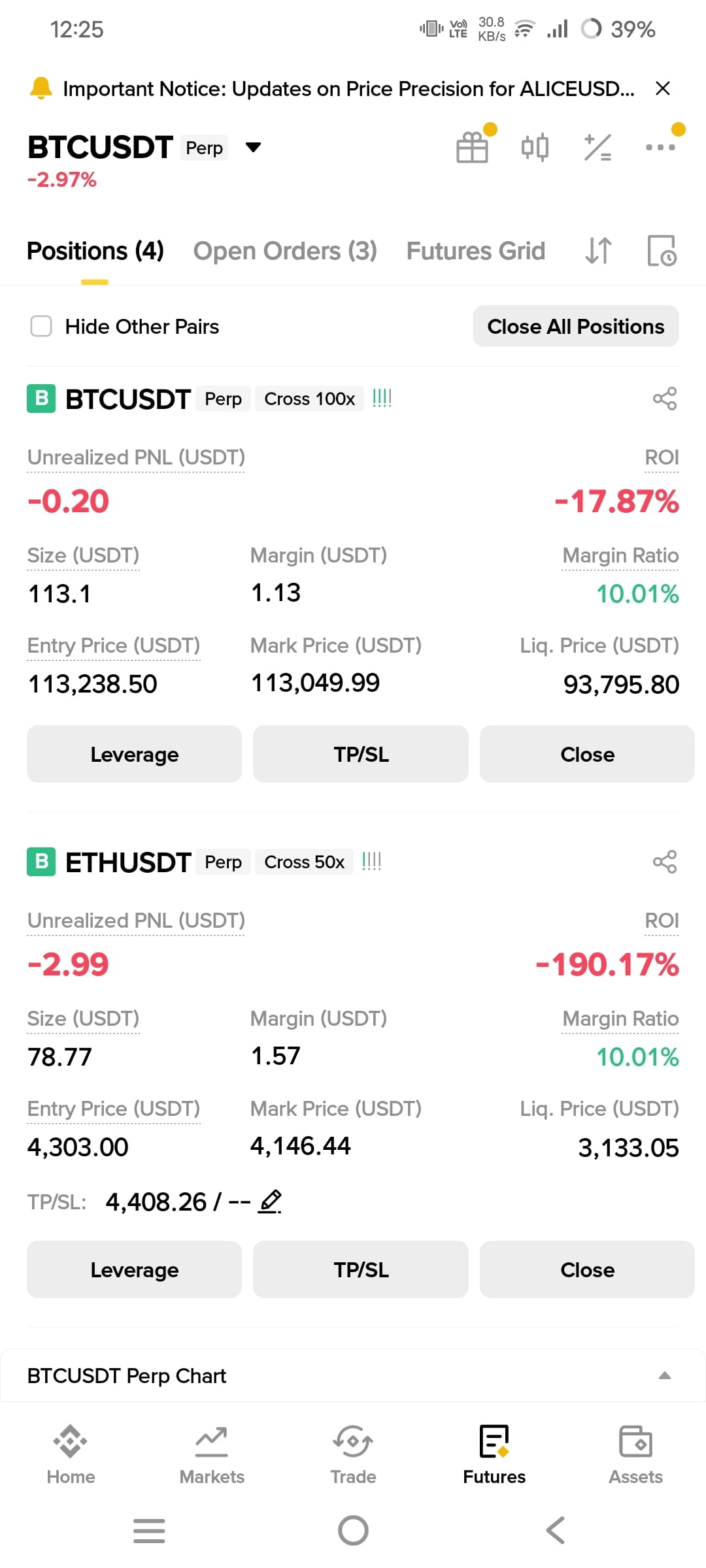The height and width of the screenshot is (1568, 706).
Task: Expand the BTCUSDT Perp Chart panel
Action: pyautogui.click(x=353, y=1375)
